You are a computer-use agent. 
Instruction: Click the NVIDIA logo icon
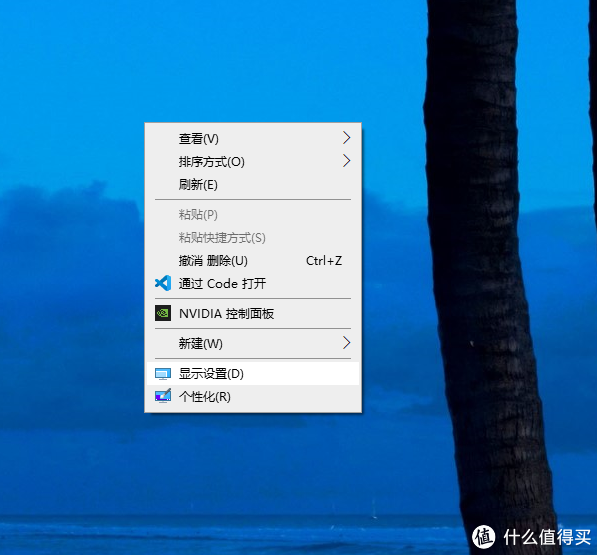click(x=163, y=313)
